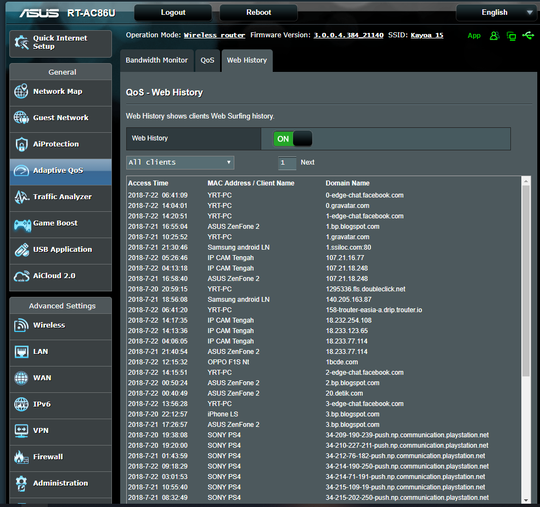Turn off the Web History switch
This screenshot has width=540, height=507.
[x=293, y=138]
